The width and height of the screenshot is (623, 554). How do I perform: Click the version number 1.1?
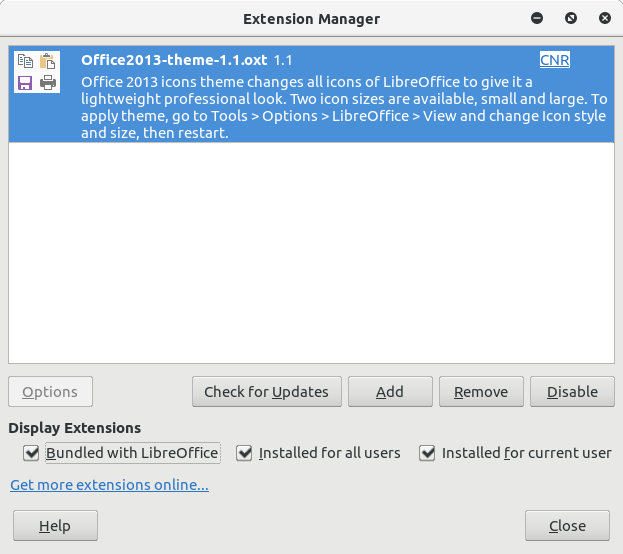[283, 60]
